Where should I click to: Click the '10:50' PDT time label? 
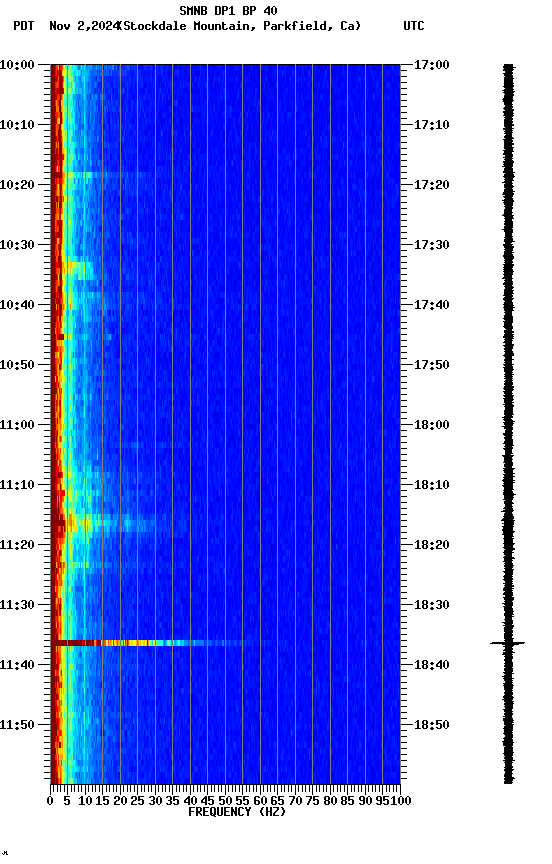(17, 365)
